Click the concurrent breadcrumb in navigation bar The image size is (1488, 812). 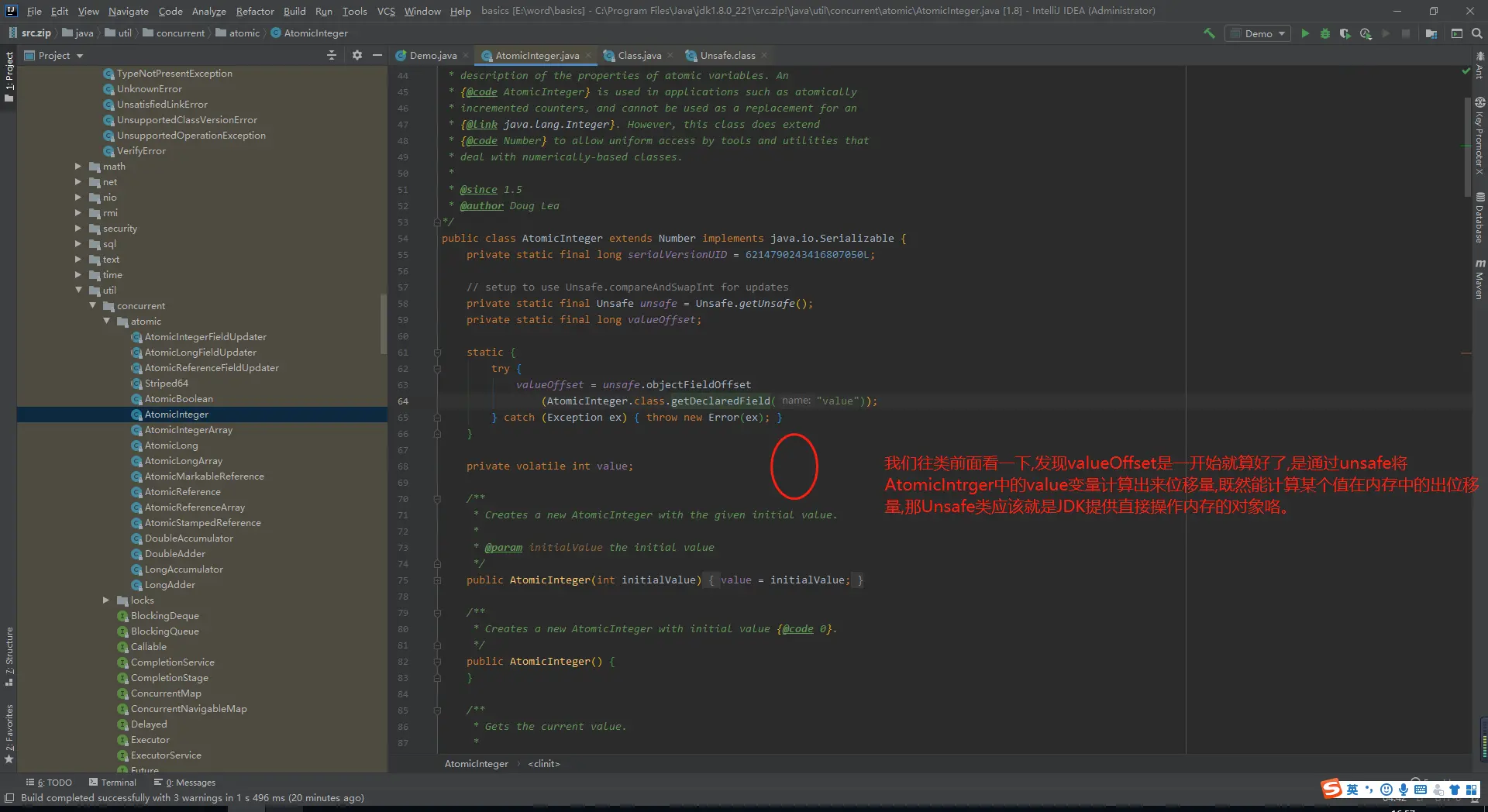point(174,33)
